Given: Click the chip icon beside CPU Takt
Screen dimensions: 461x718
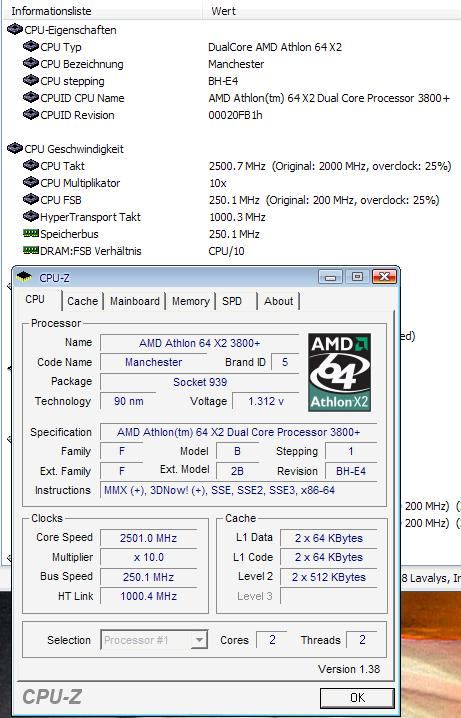Looking at the screenshot, I should click(31, 165).
